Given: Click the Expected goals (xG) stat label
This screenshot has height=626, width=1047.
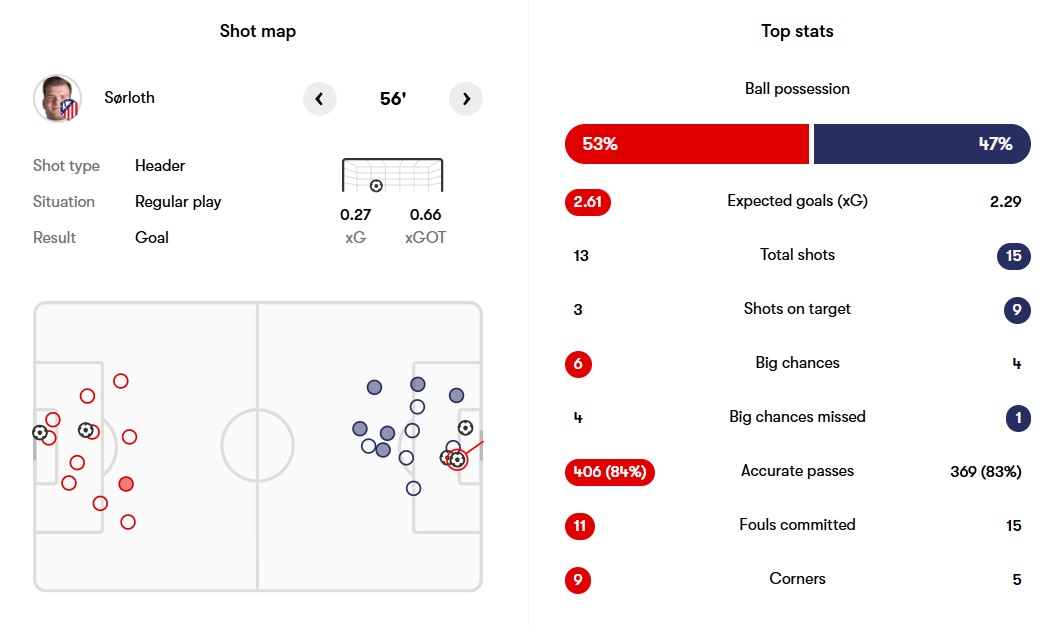Looking at the screenshot, I should 797,201.
